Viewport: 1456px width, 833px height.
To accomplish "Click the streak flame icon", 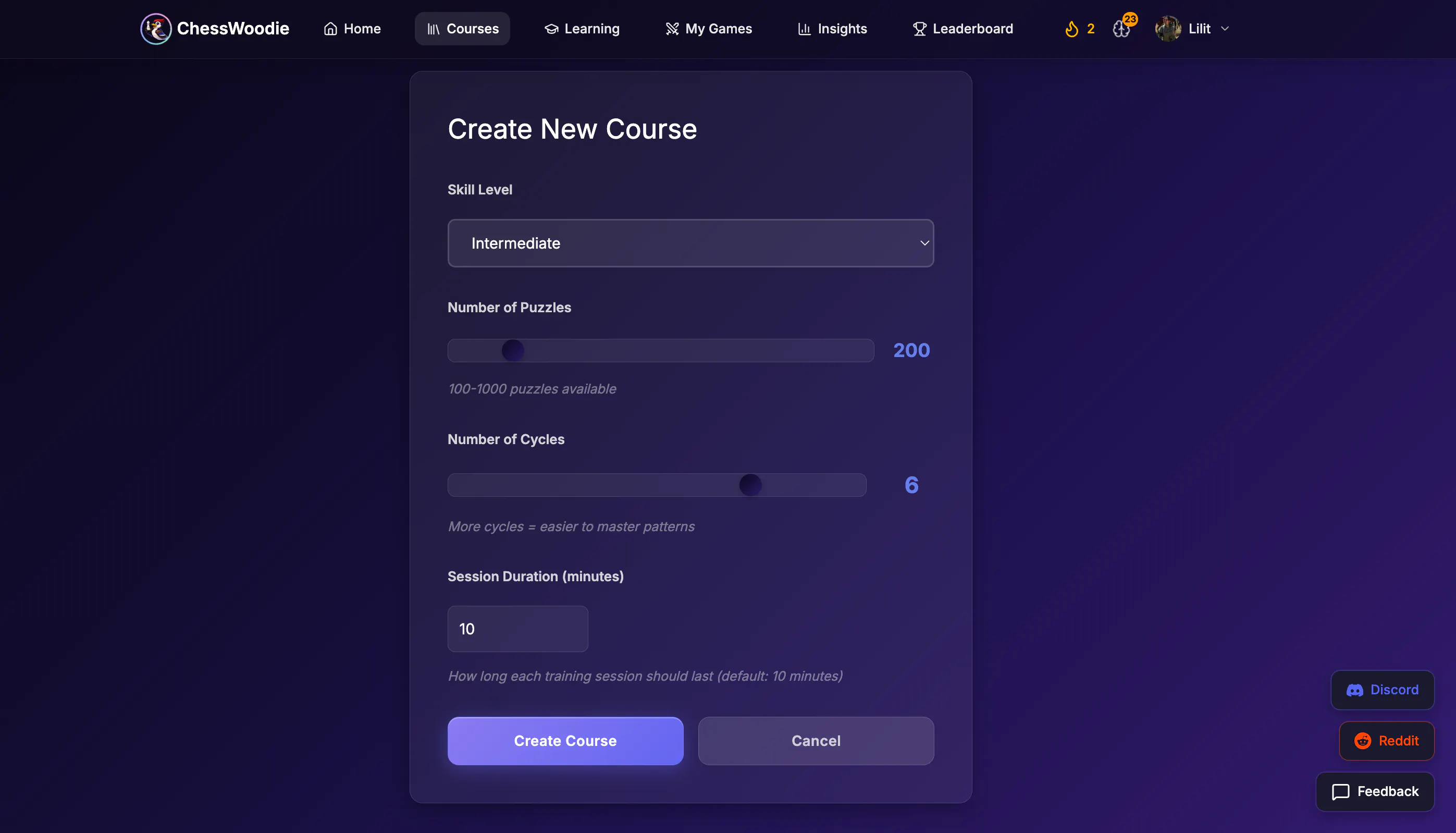I will pos(1072,29).
